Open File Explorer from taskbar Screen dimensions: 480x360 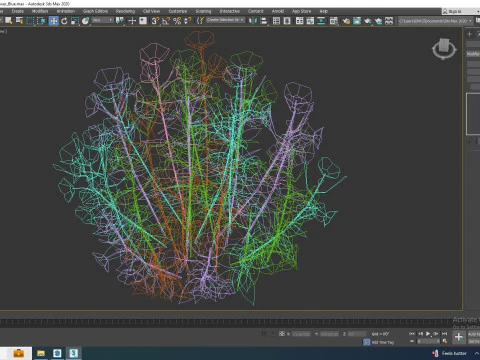41,353
